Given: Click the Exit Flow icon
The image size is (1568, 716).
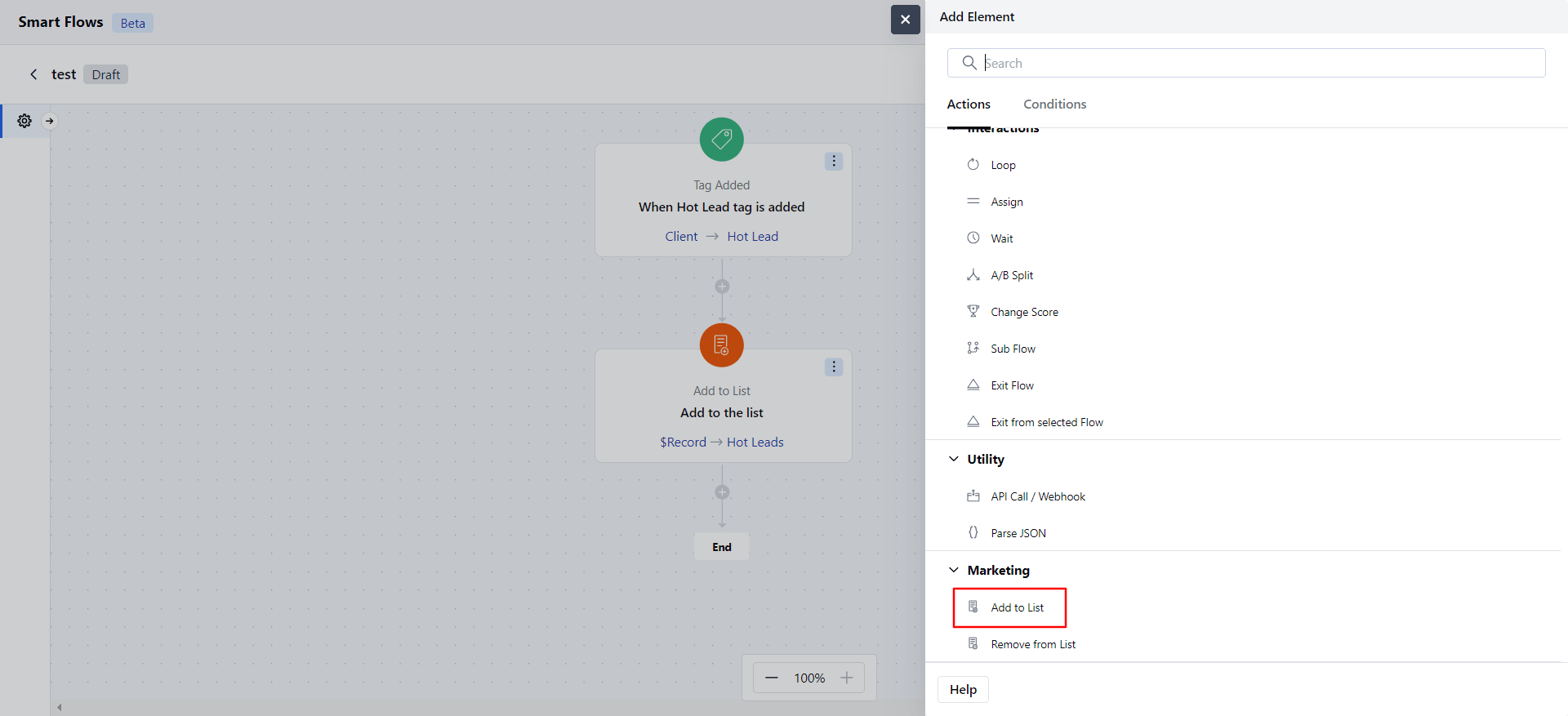Looking at the screenshot, I should pos(973,385).
